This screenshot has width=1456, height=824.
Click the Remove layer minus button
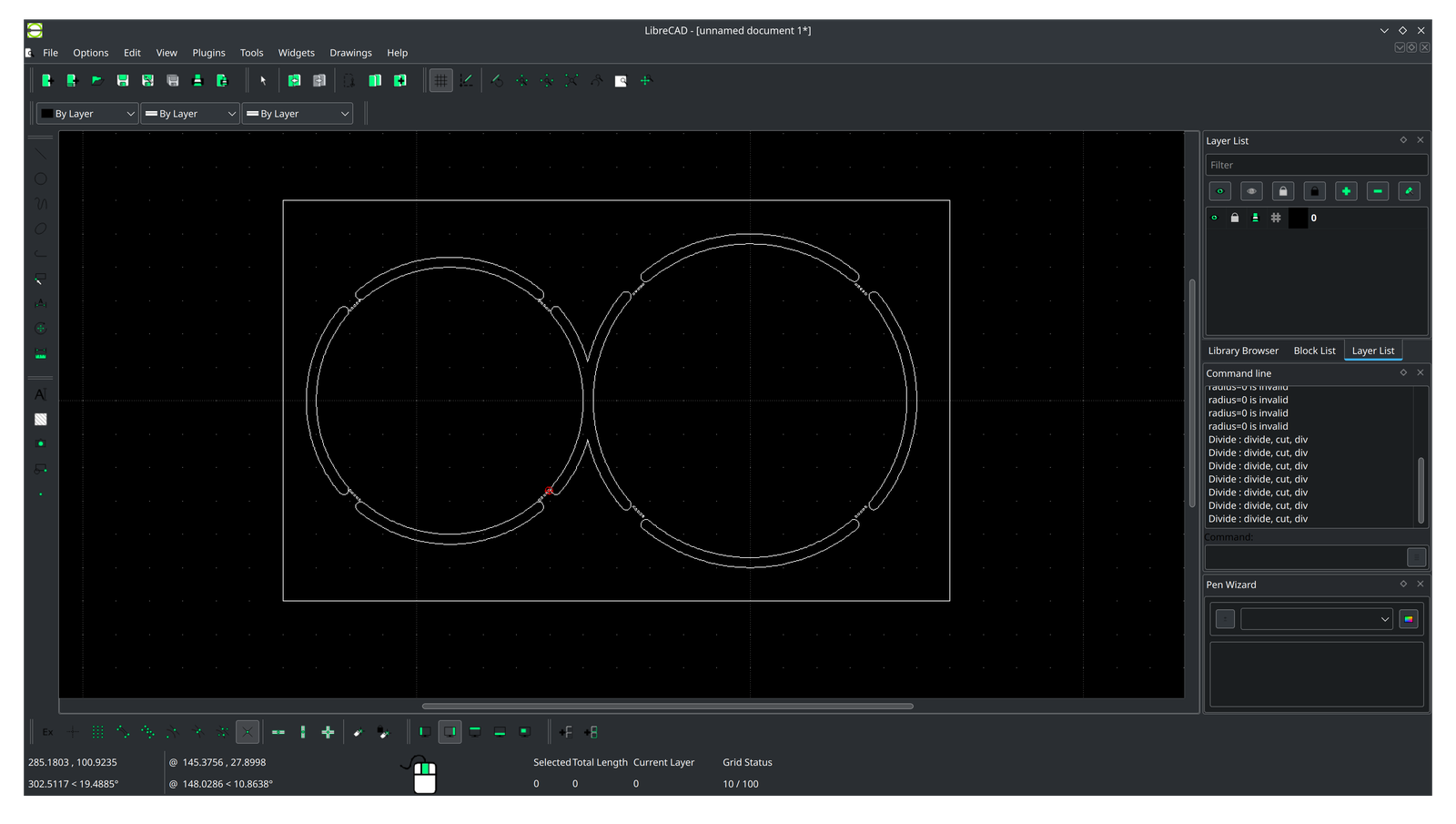1377,191
